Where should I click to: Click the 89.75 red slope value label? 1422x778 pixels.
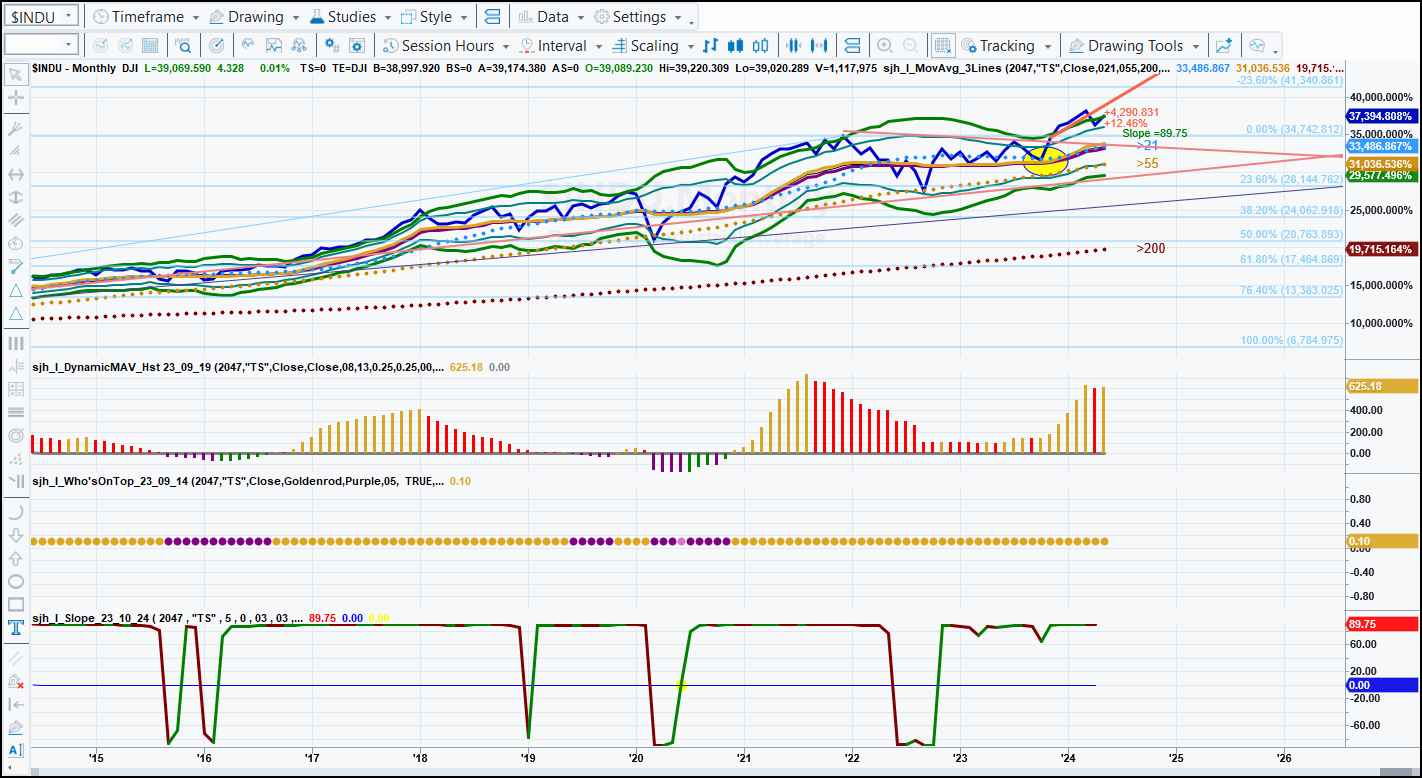click(x=1381, y=623)
